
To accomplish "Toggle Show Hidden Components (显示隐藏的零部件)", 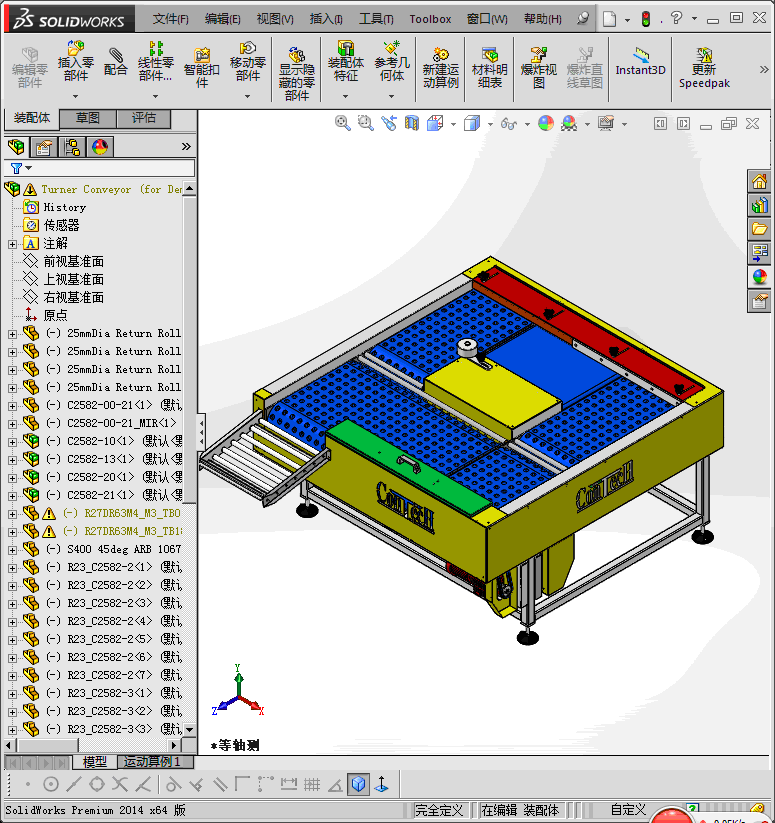I will (x=296, y=74).
